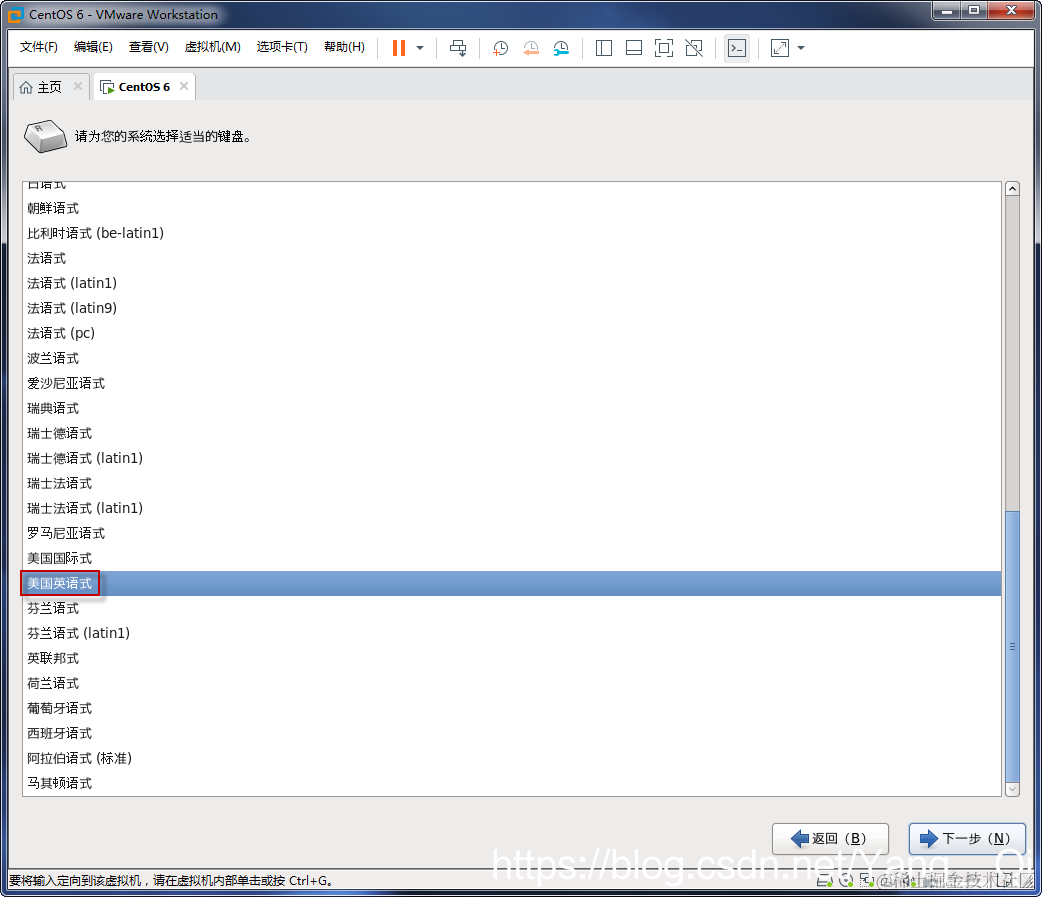This screenshot has width=1042, height=897.
Task: Open the power options dropdown arrow beside pause
Action: 420,48
